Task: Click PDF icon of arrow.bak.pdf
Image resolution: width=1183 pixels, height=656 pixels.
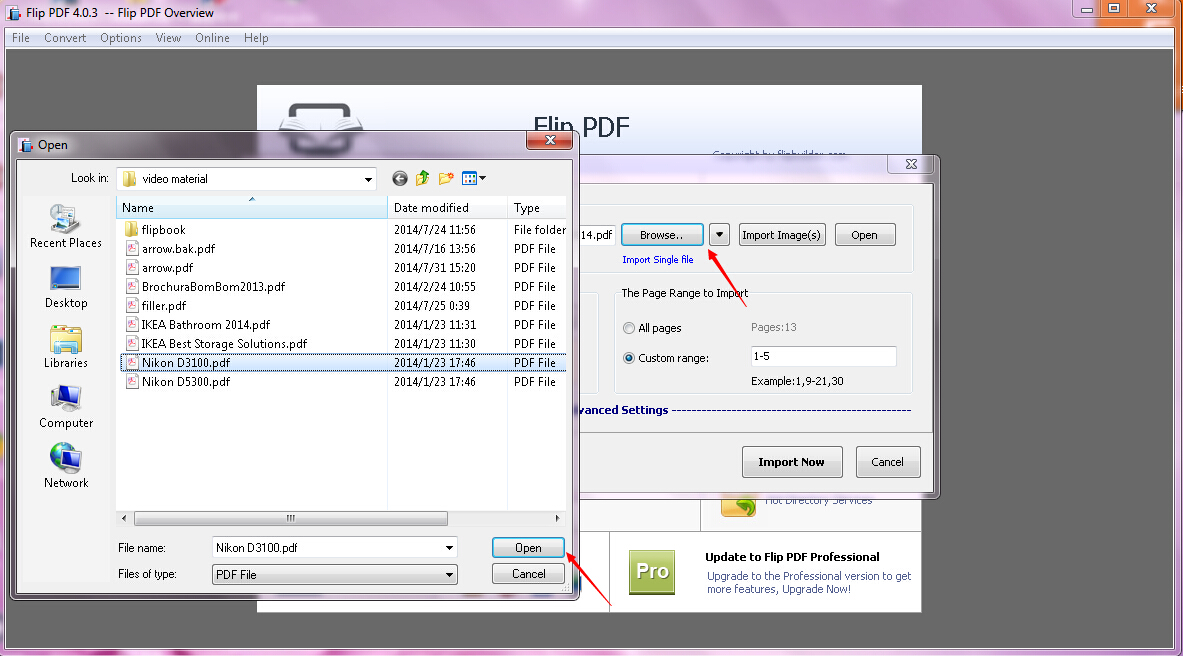Action: [x=132, y=248]
